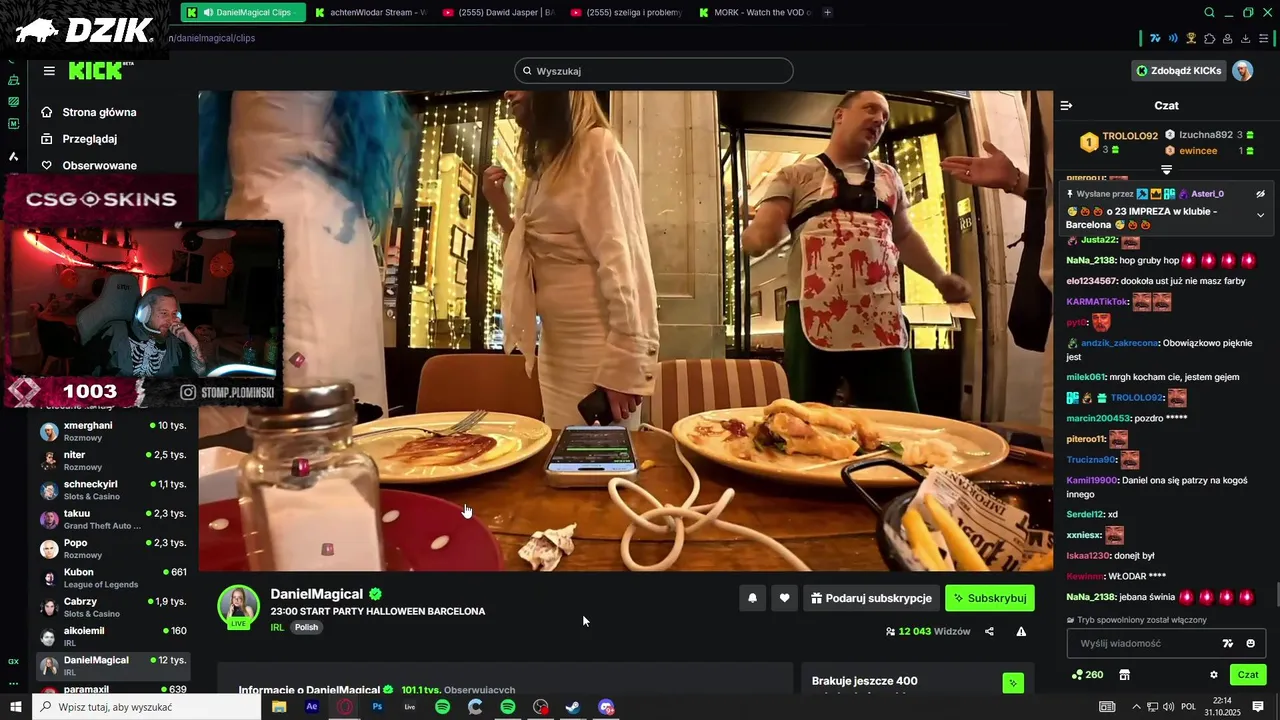Collapse the chat panel arrow icon
This screenshot has height=720, width=1280.
tap(1066, 105)
